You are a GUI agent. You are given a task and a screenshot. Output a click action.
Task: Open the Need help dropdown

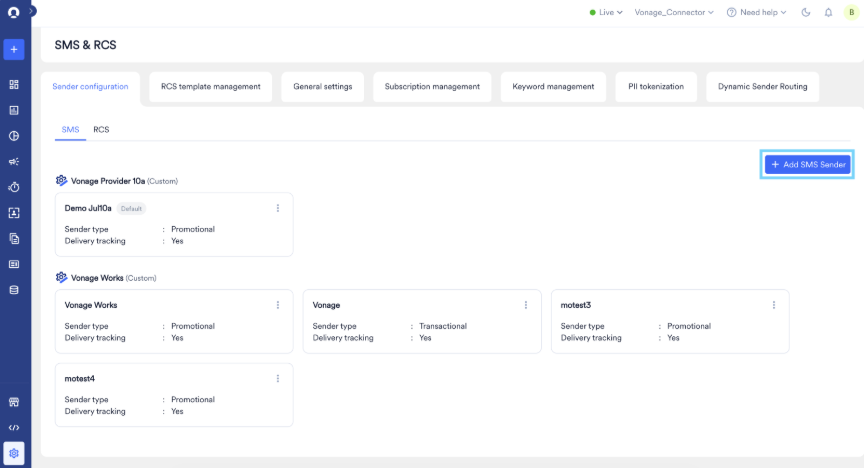tap(757, 12)
